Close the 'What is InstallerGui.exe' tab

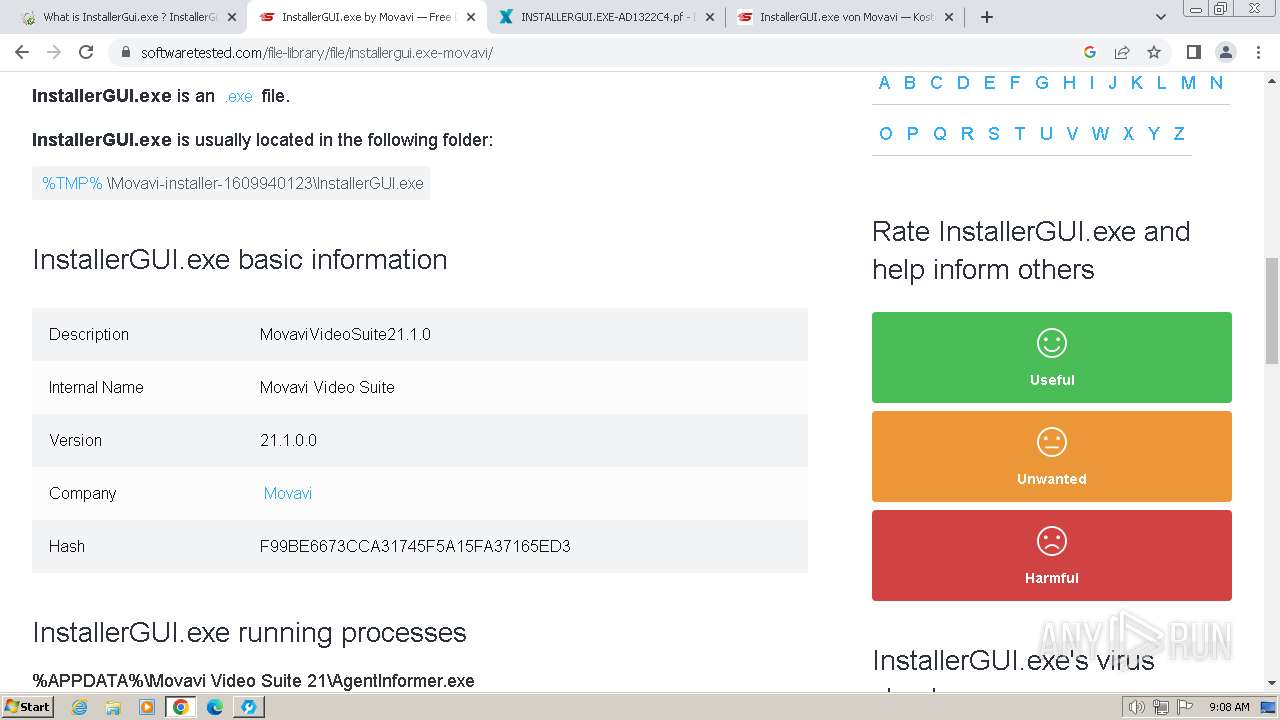[232, 17]
